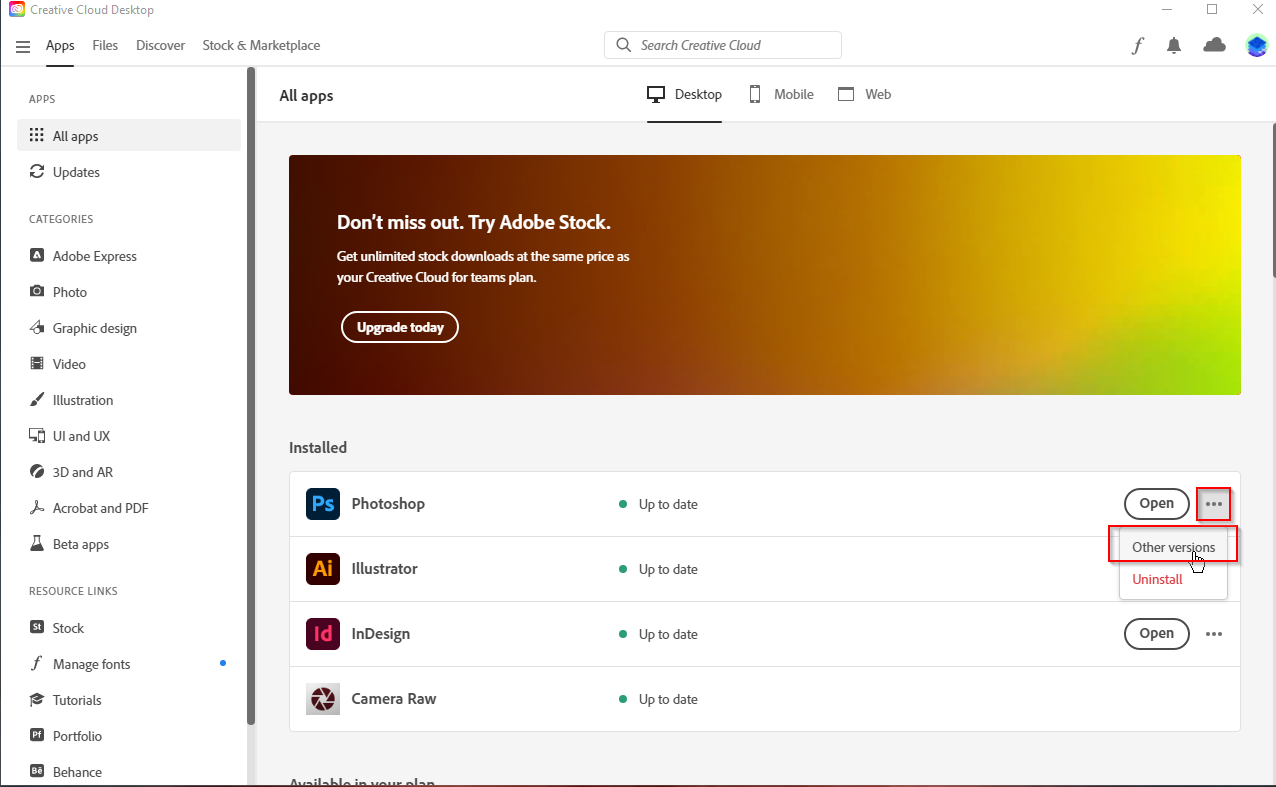Open the hamburger menu icon

click(x=23, y=46)
